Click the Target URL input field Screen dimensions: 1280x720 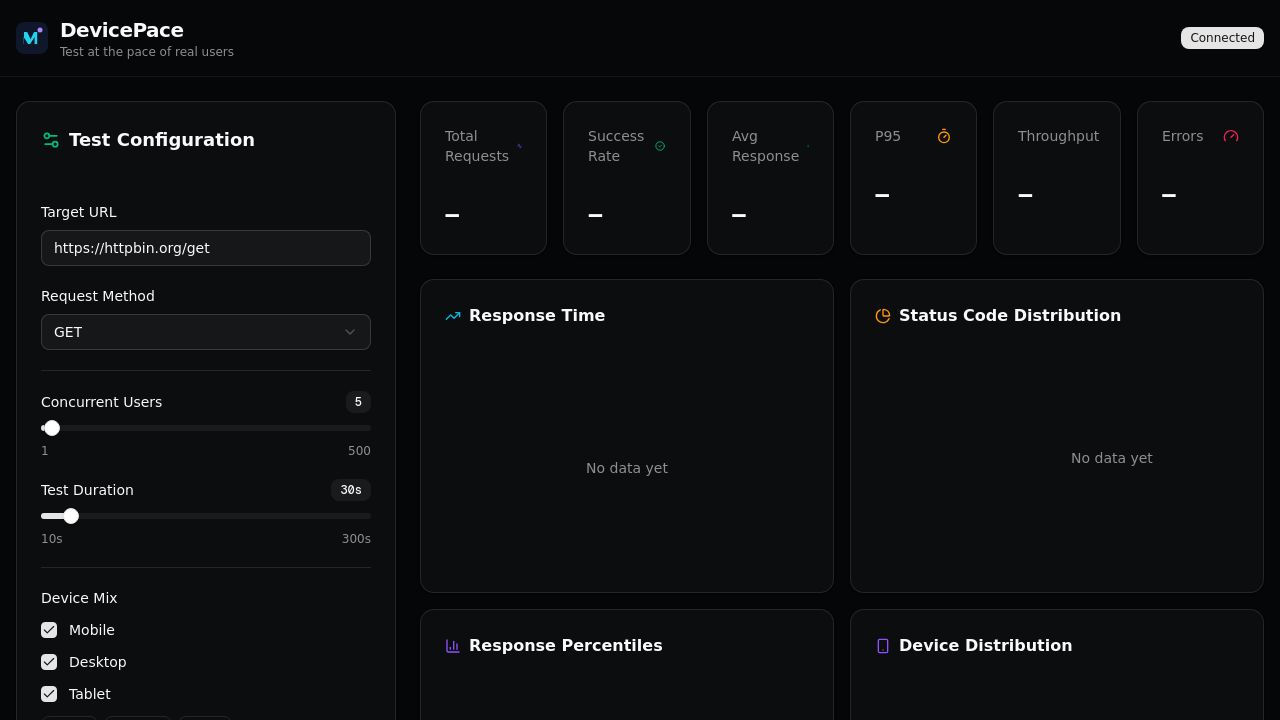[x=206, y=248]
